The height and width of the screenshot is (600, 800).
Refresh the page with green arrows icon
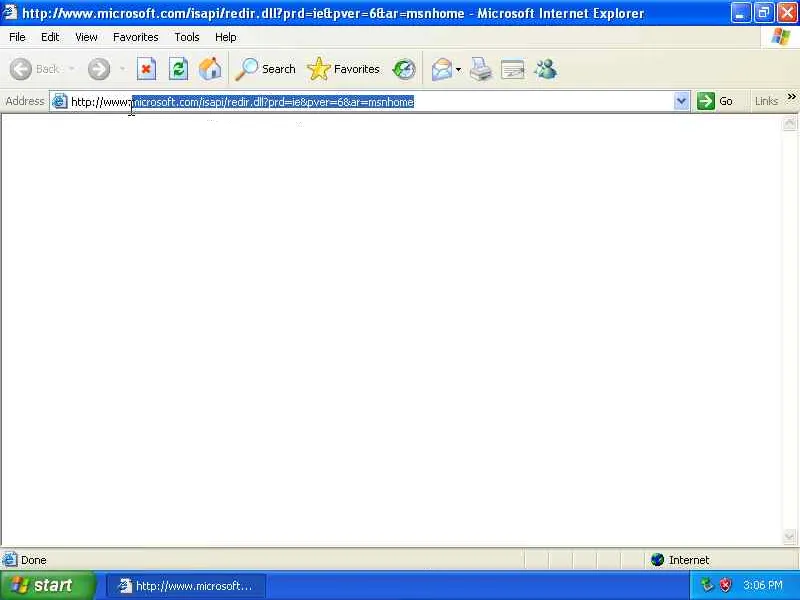pyautogui.click(x=178, y=69)
